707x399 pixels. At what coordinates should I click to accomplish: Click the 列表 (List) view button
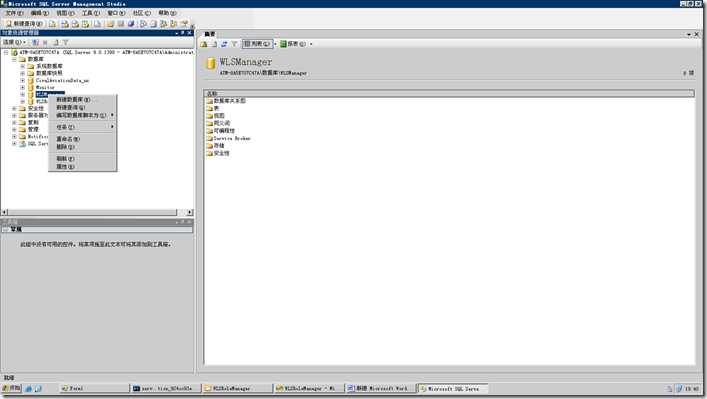[257, 44]
